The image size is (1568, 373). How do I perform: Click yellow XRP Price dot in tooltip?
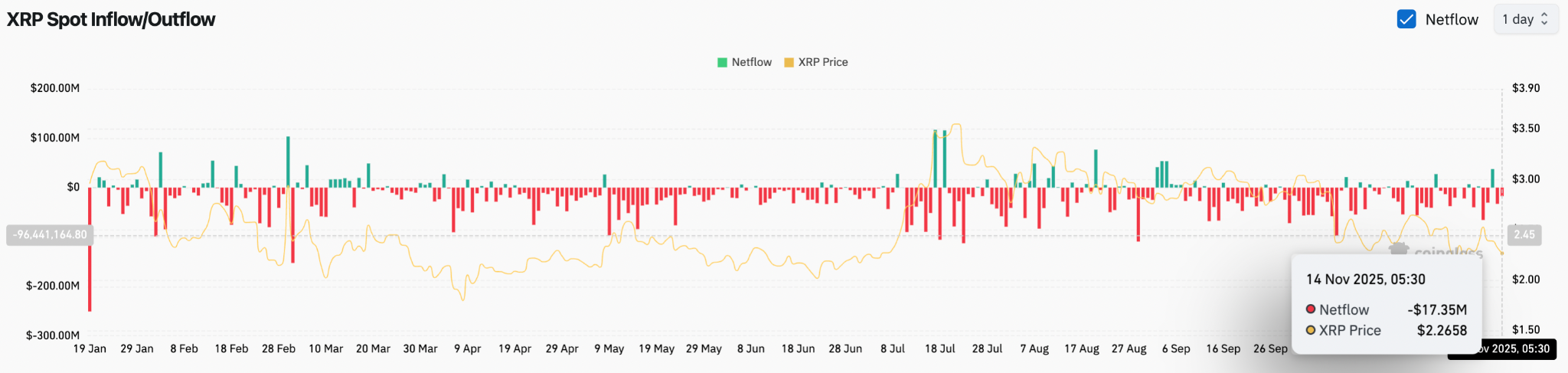pyautogui.click(x=1311, y=330)
